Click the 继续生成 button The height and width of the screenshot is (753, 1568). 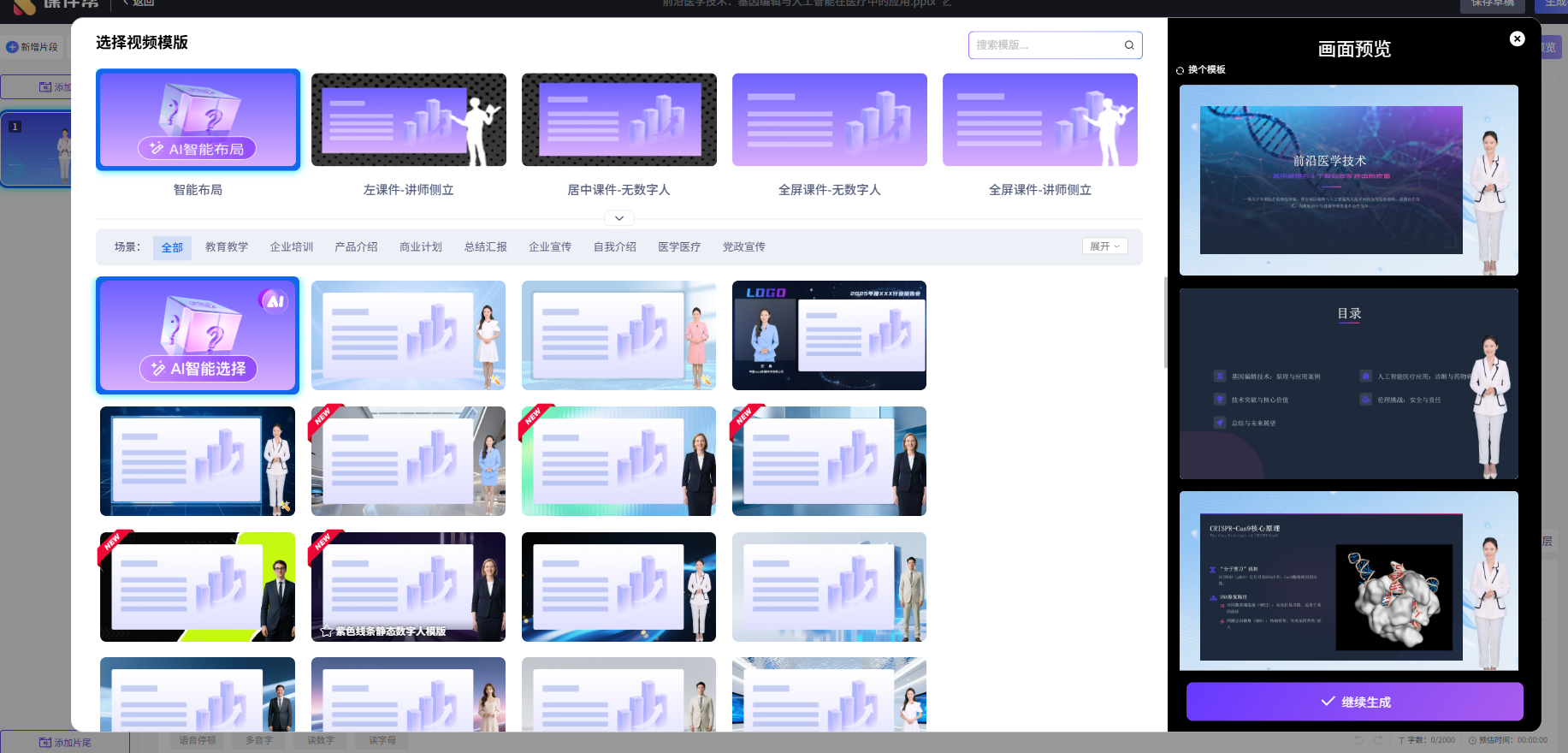click(1354, 702)
